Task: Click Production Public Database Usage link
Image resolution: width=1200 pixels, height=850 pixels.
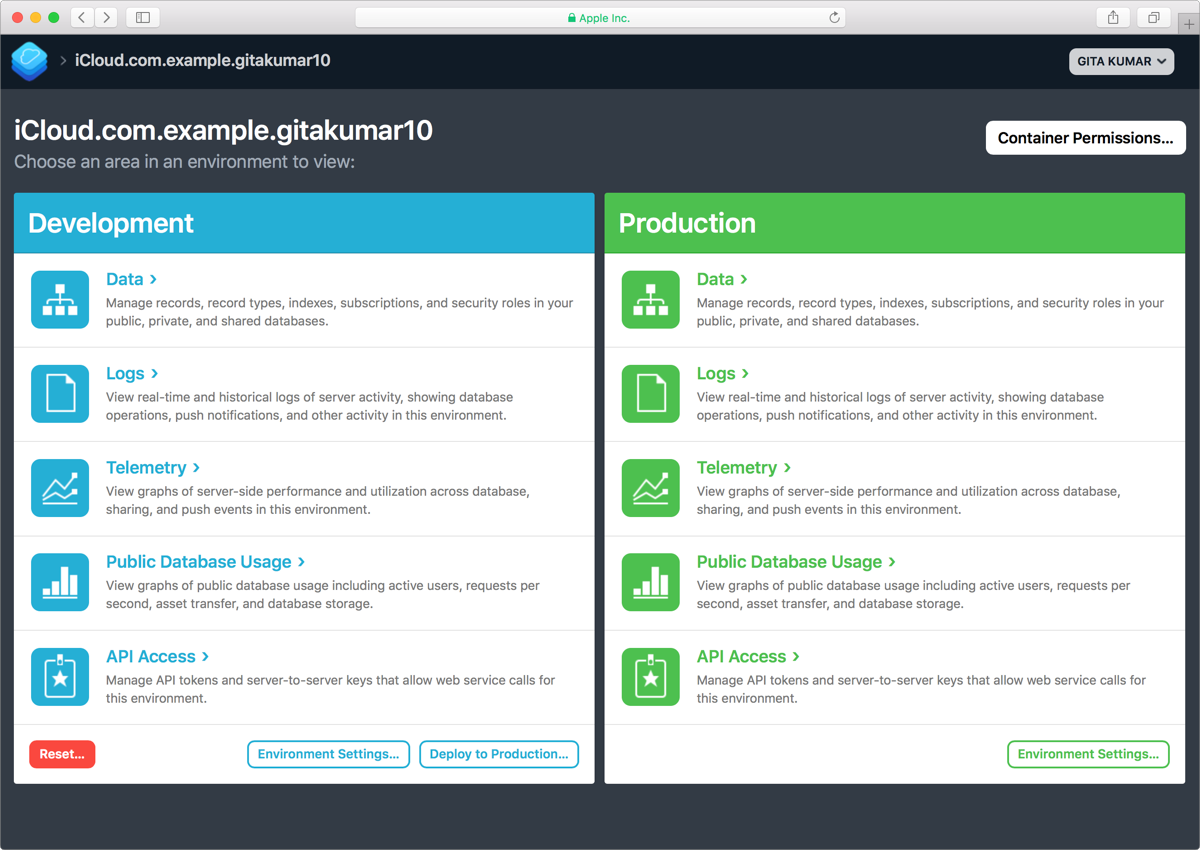Action: [796, 562]
